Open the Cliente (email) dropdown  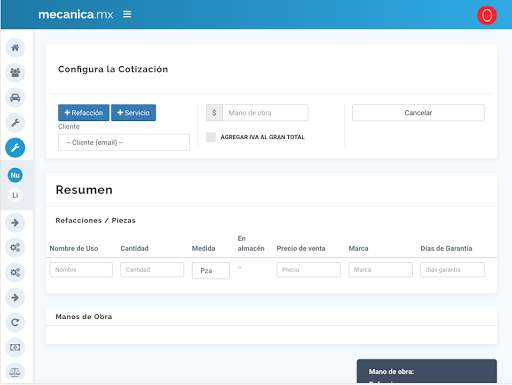click(124, 142)
